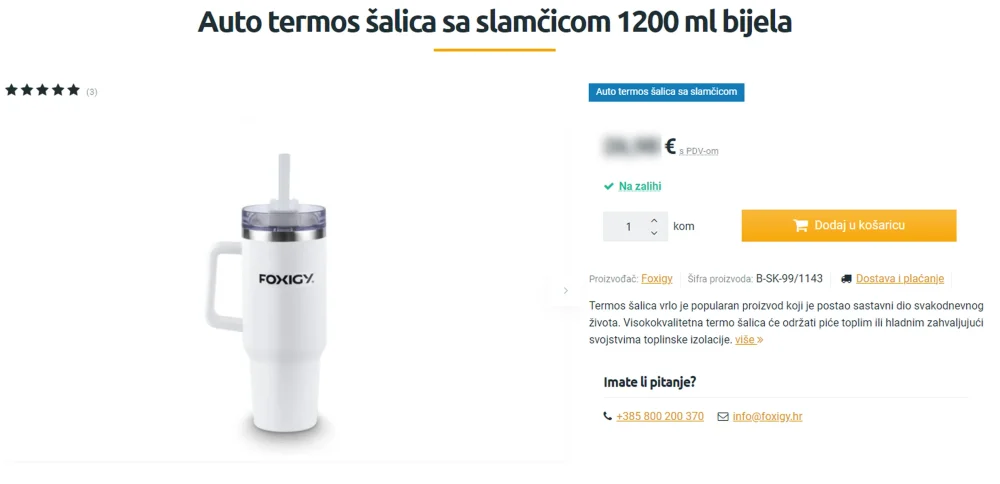Click the quantity input field

628,226
